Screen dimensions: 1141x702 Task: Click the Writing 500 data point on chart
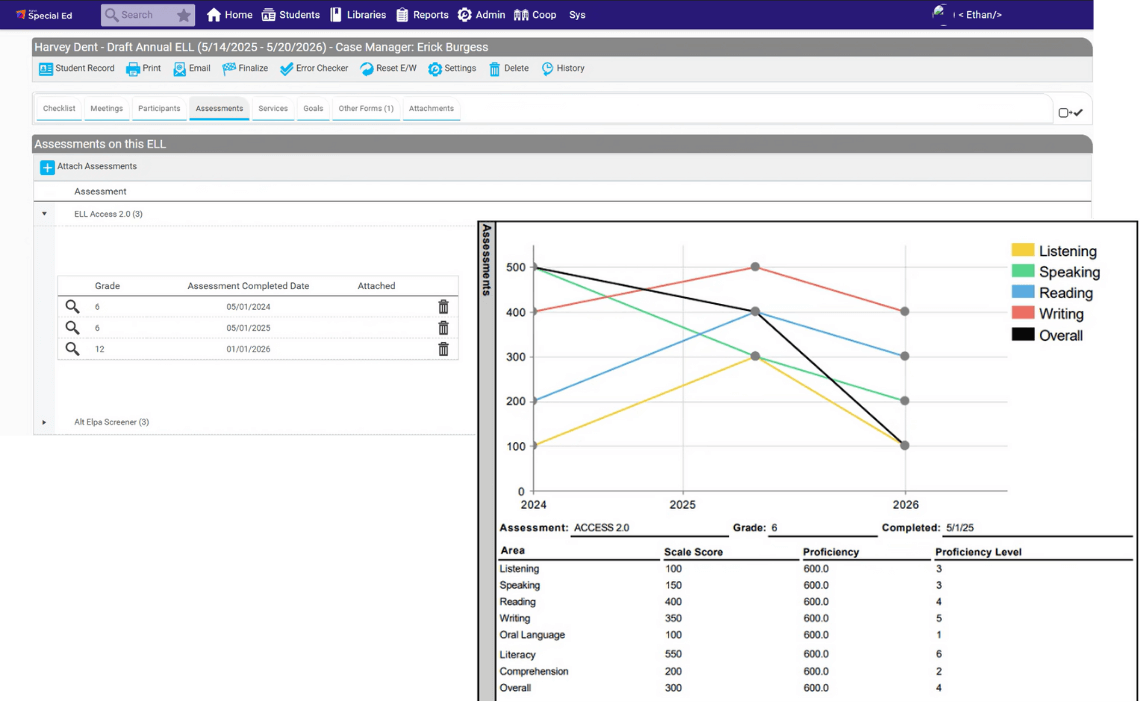click(x=755, y=267)
